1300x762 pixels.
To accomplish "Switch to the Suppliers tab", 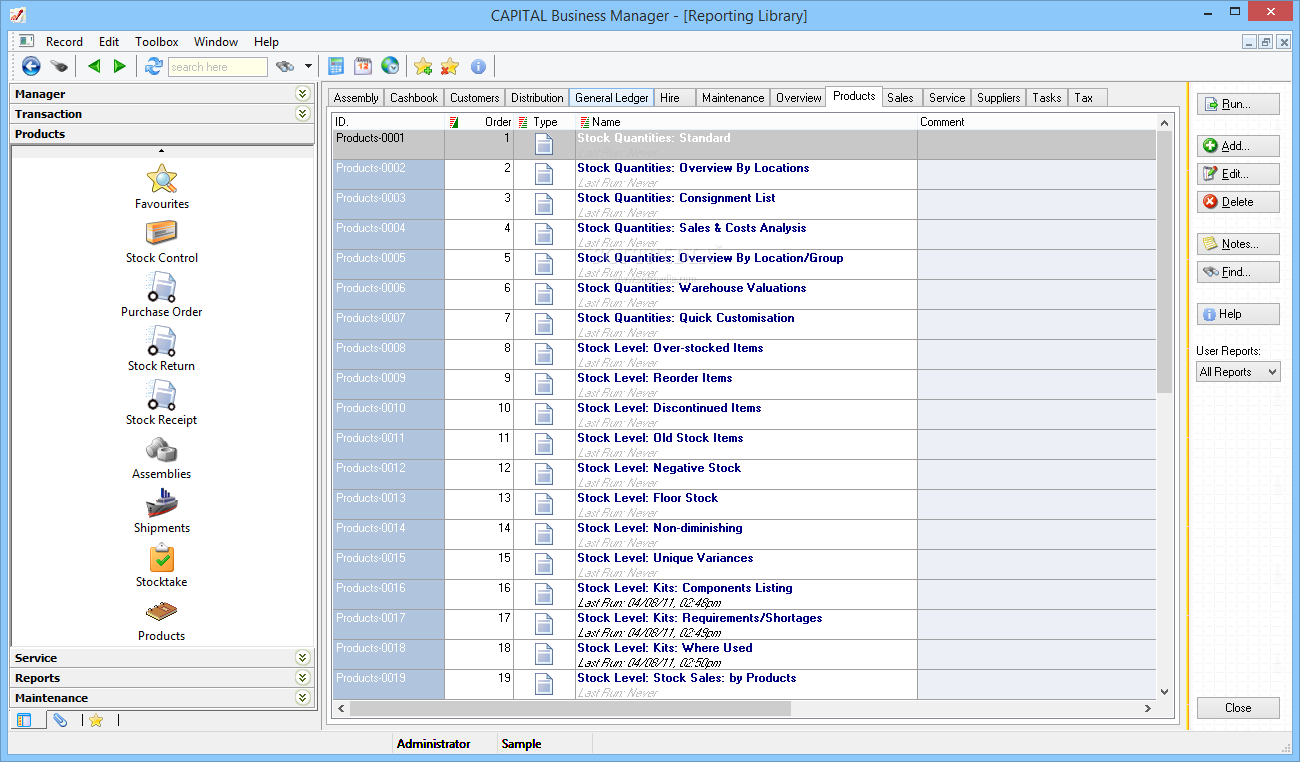I will pyautogui.click(x=999, y=98).
